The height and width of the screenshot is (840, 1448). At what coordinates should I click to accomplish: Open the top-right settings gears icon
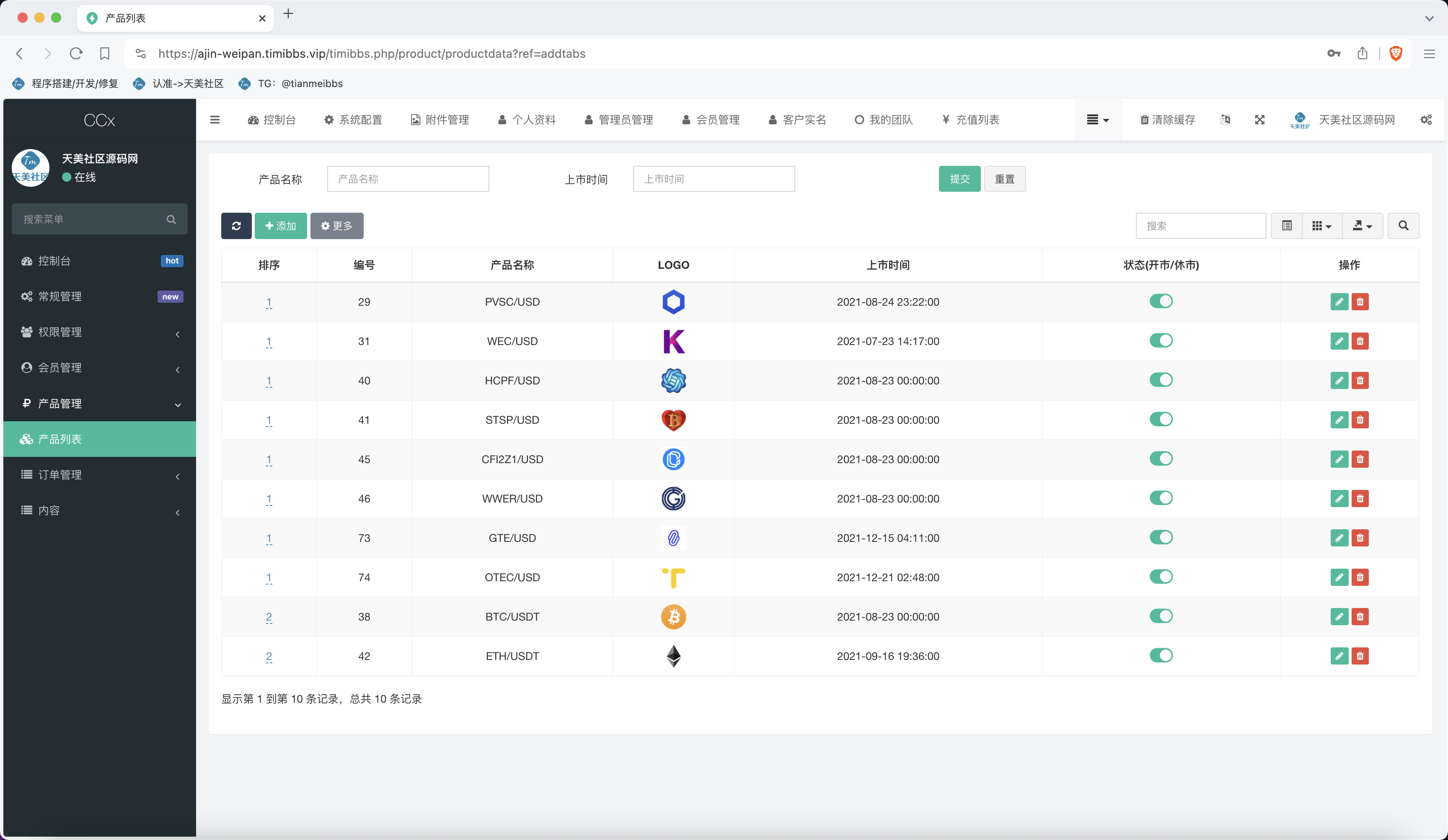pyautogui.click(x=1426, y=119)
